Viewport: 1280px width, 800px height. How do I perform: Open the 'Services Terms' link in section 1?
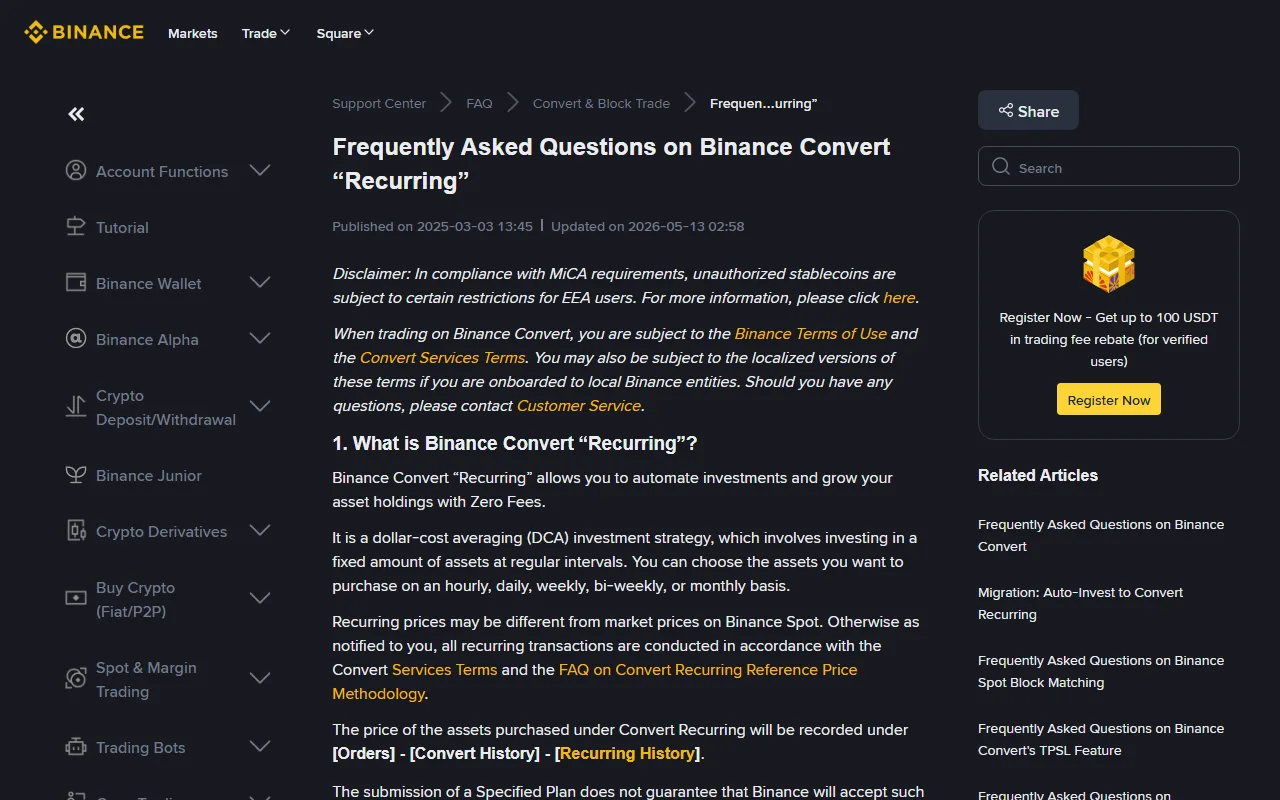(444, 669)
